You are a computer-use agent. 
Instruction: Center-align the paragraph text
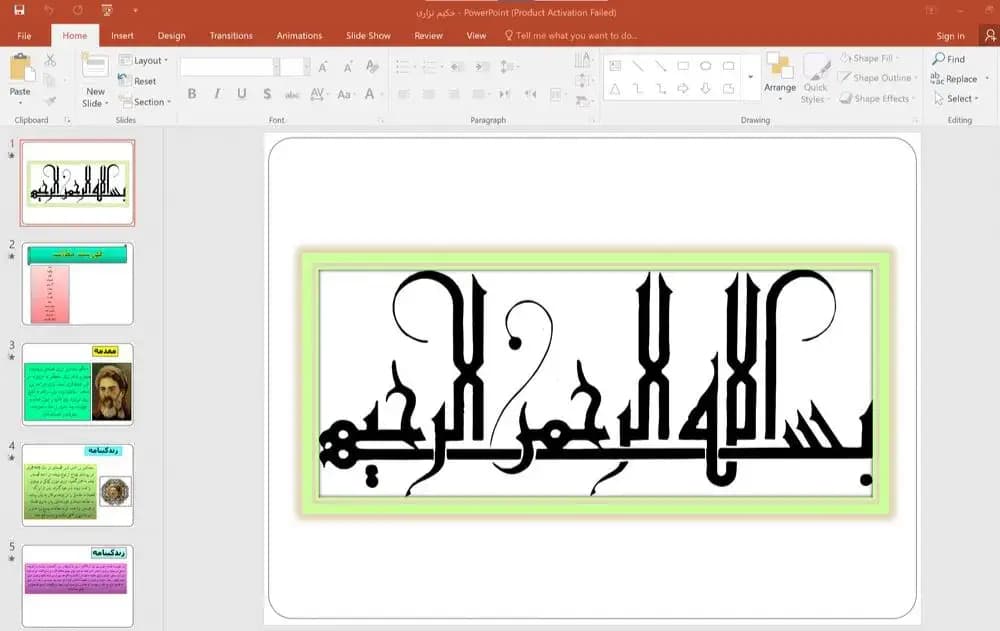point(429,94)
